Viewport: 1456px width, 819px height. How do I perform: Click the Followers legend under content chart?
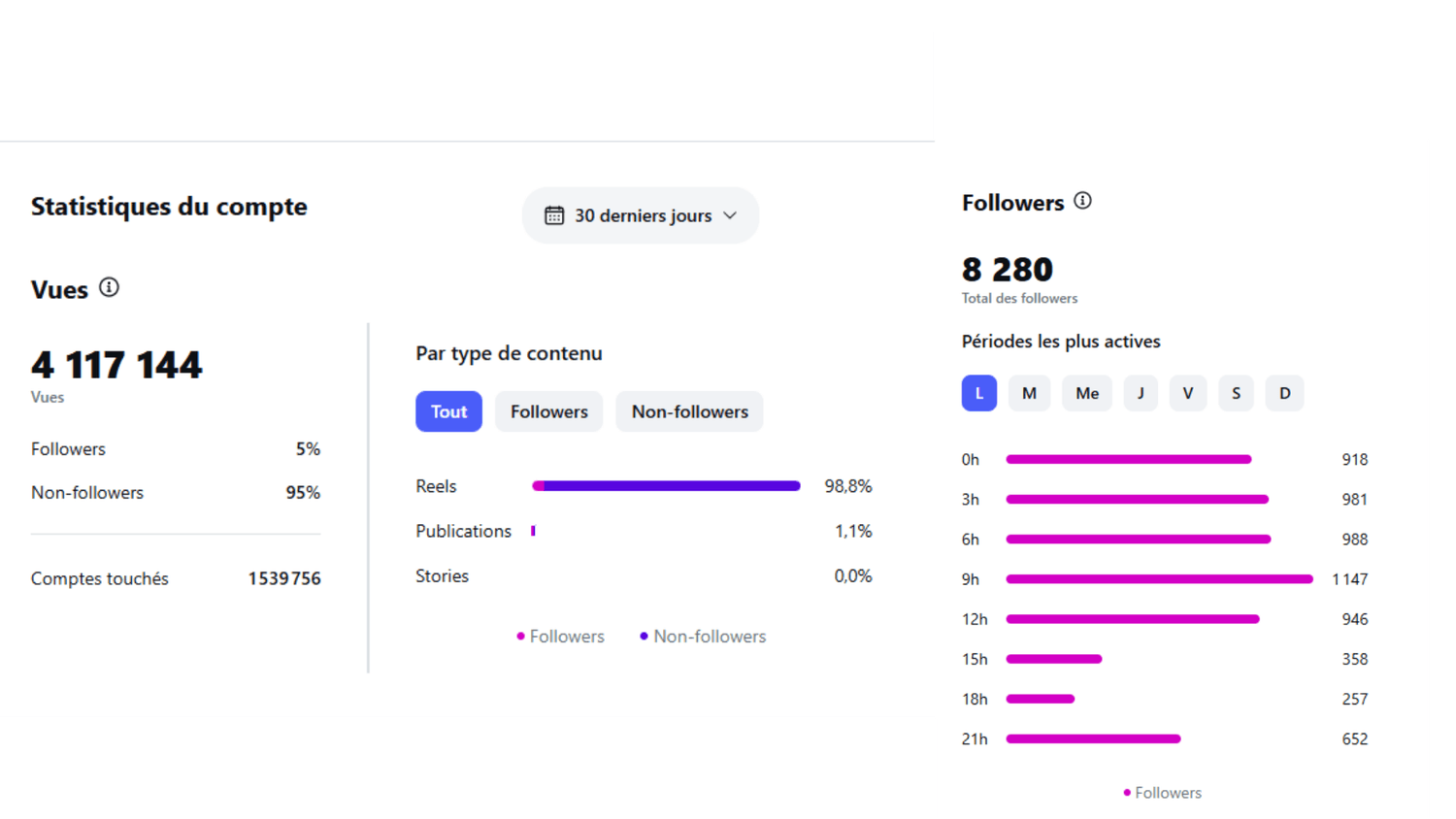(560, 637)
